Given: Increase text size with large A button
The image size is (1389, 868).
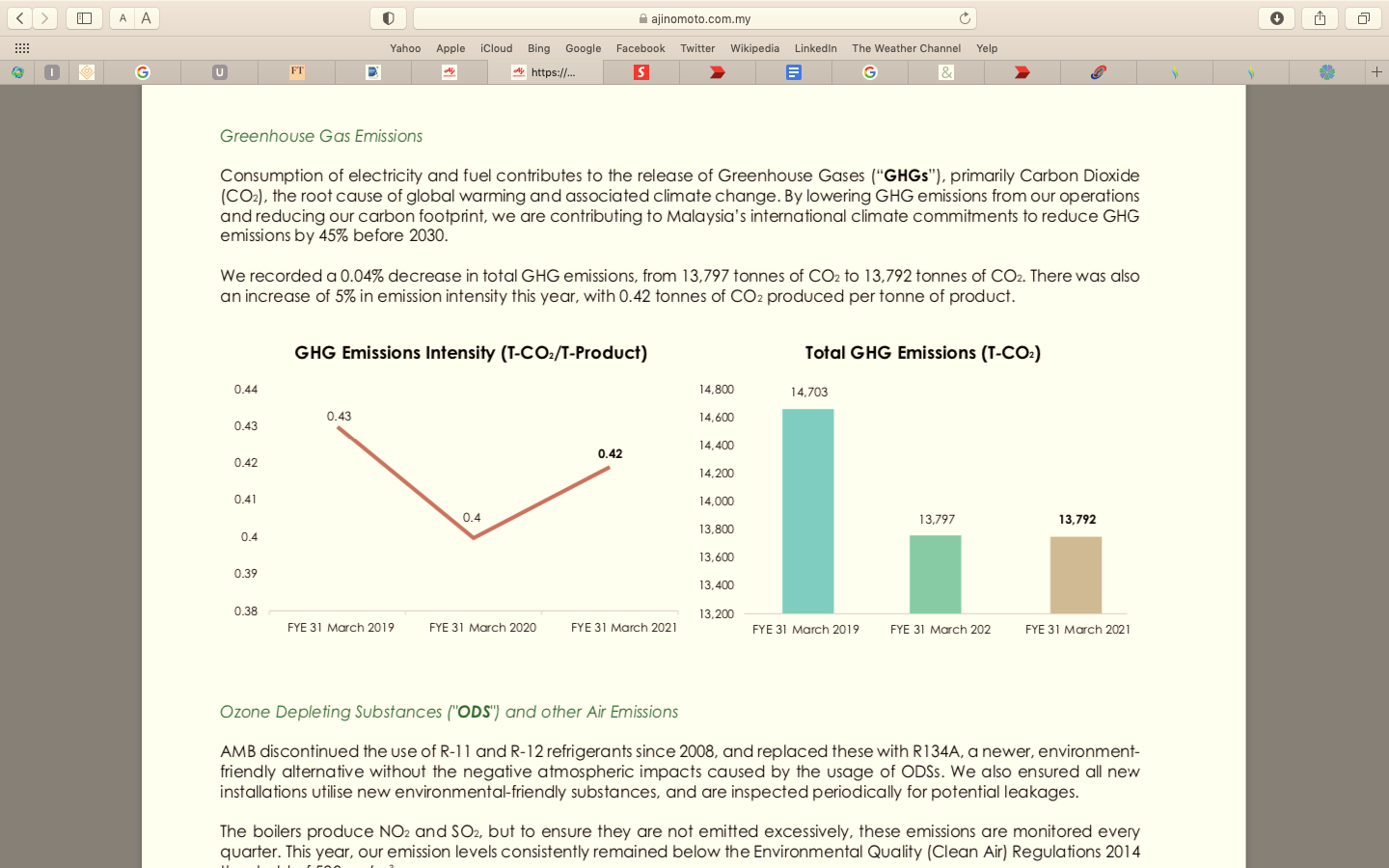Looking at the screenshot, I should coord(147,18).
